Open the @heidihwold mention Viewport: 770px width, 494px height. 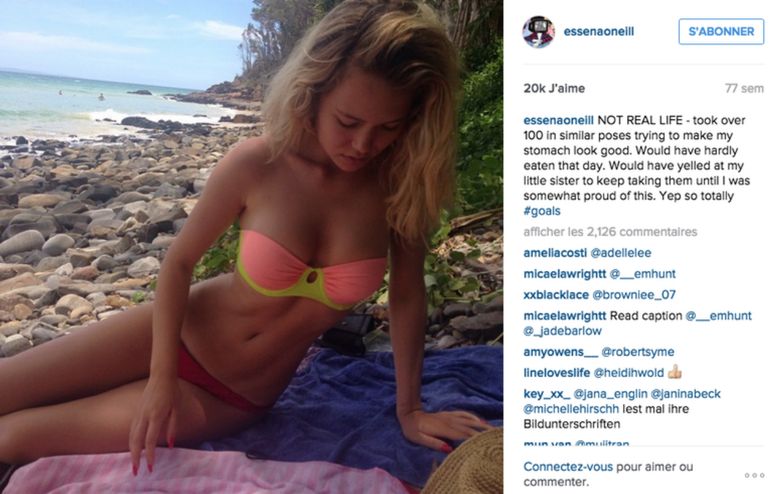[629, 373]
